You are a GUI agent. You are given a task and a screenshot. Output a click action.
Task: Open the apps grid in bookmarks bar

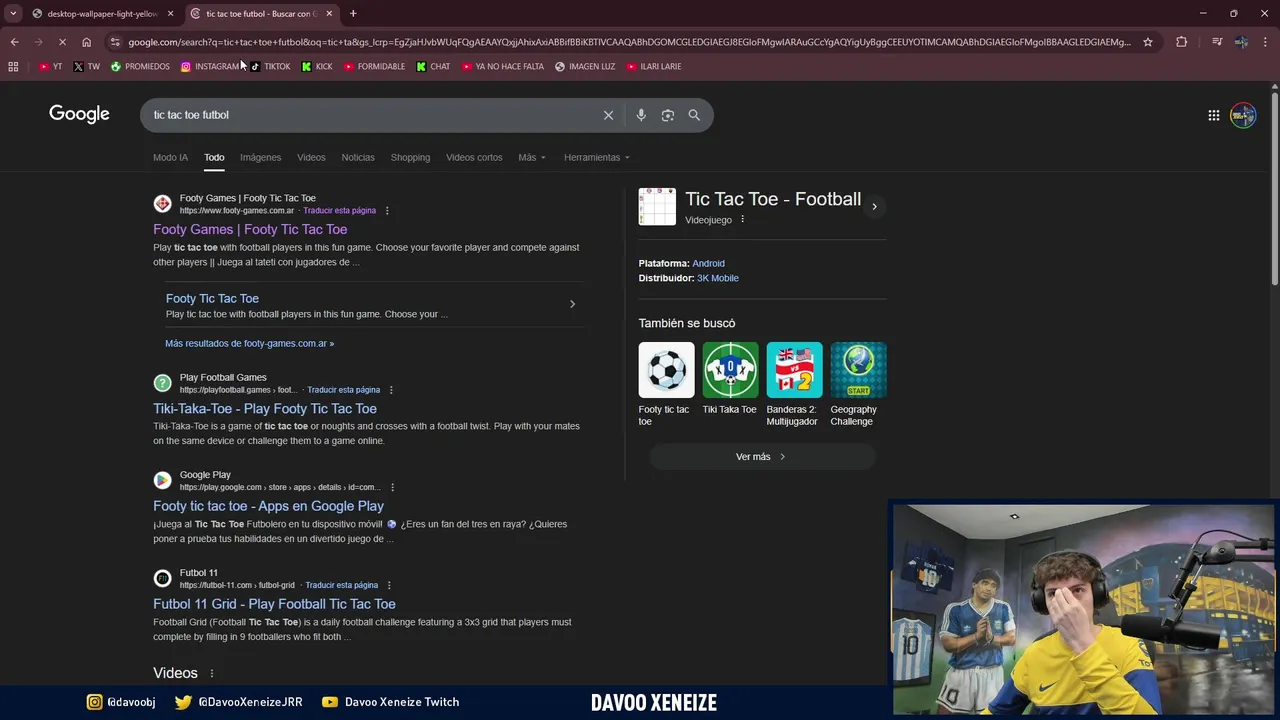tap(13, 67)
